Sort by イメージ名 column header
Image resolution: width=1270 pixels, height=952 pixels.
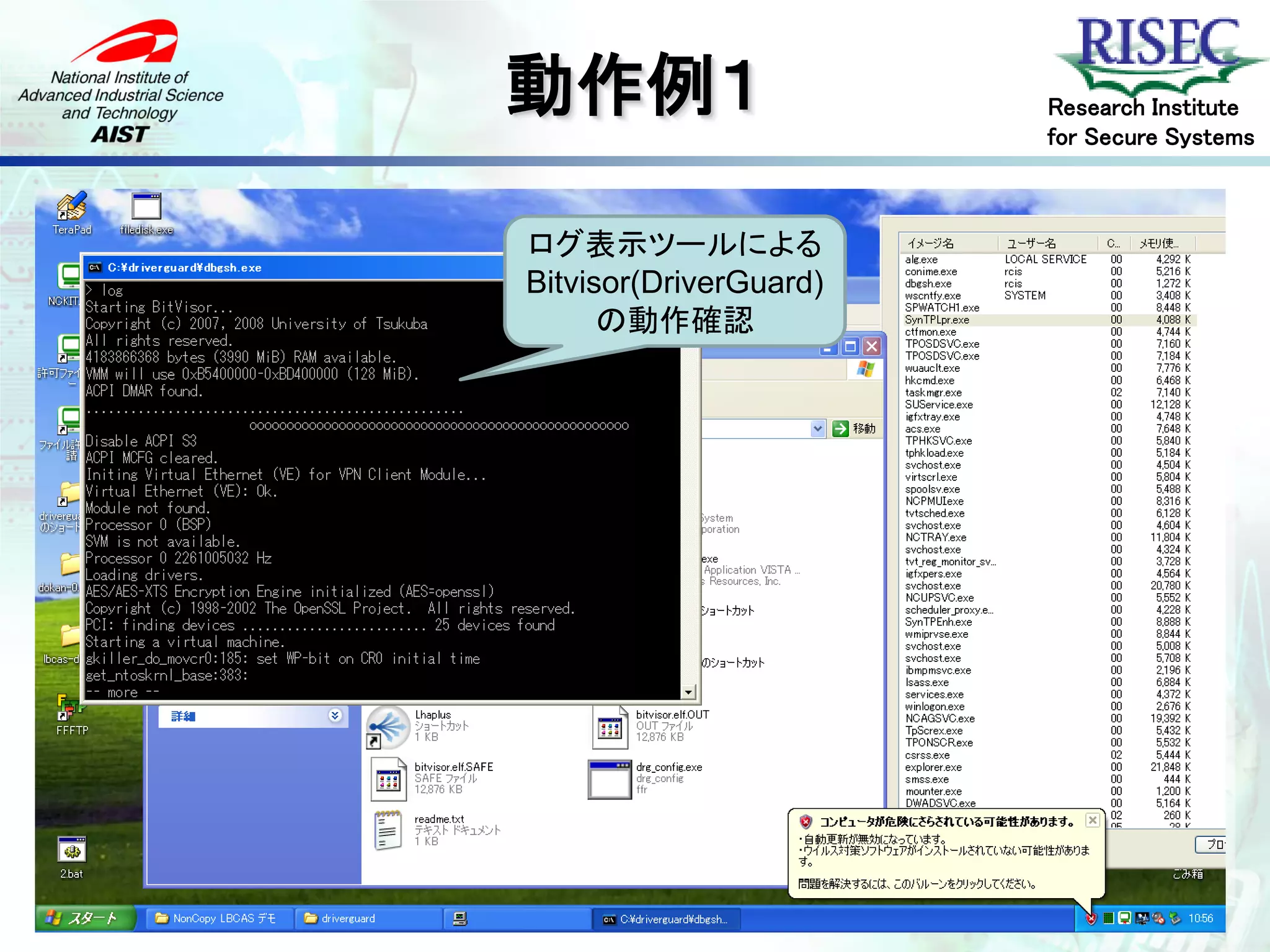[949, 243]
